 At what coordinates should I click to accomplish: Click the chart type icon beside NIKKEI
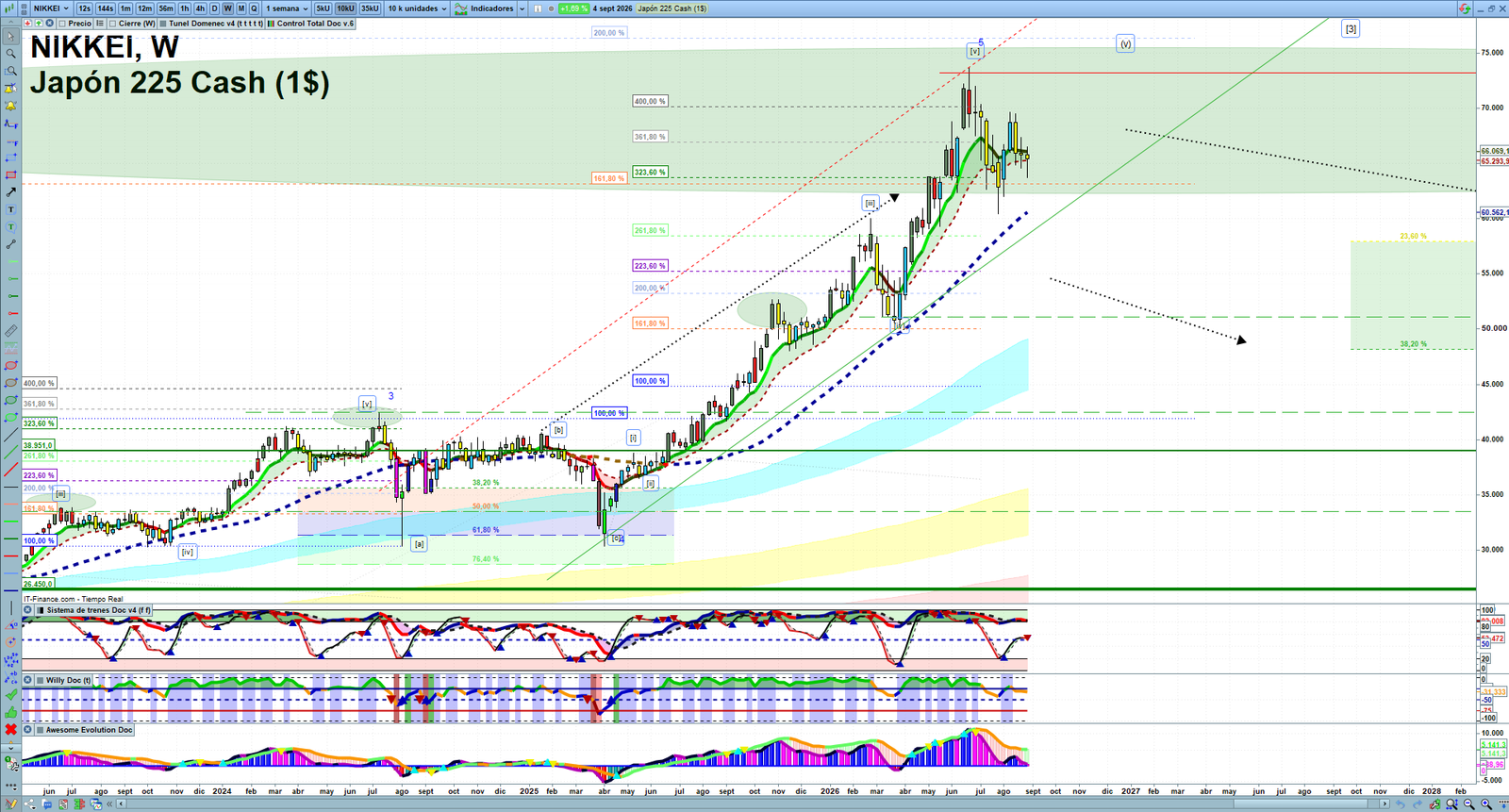9,8
